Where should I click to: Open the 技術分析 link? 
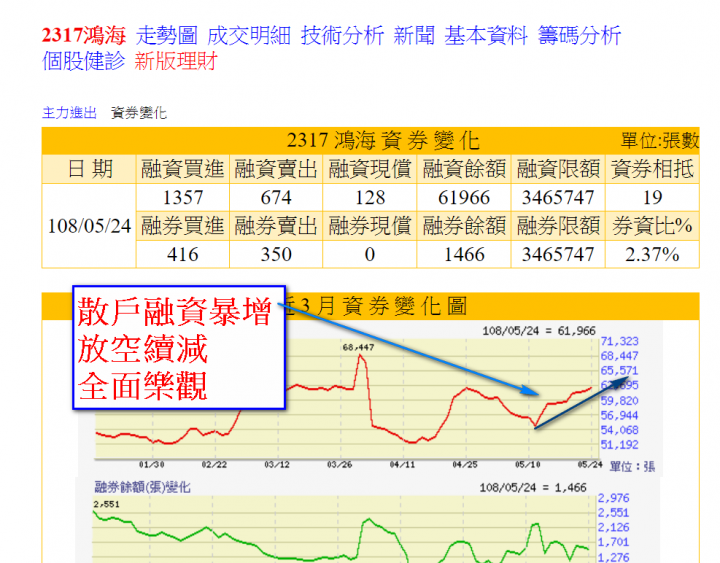(342, 36)
